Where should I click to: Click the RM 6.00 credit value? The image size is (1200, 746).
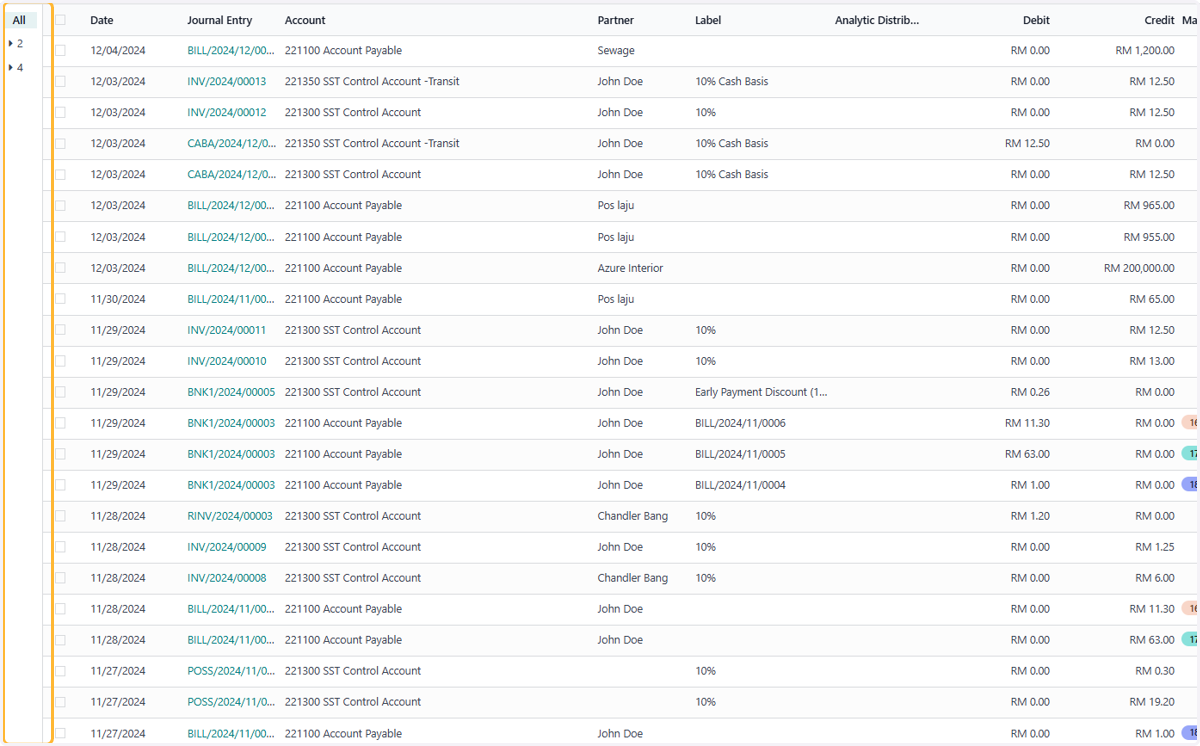click(1156, 578)
